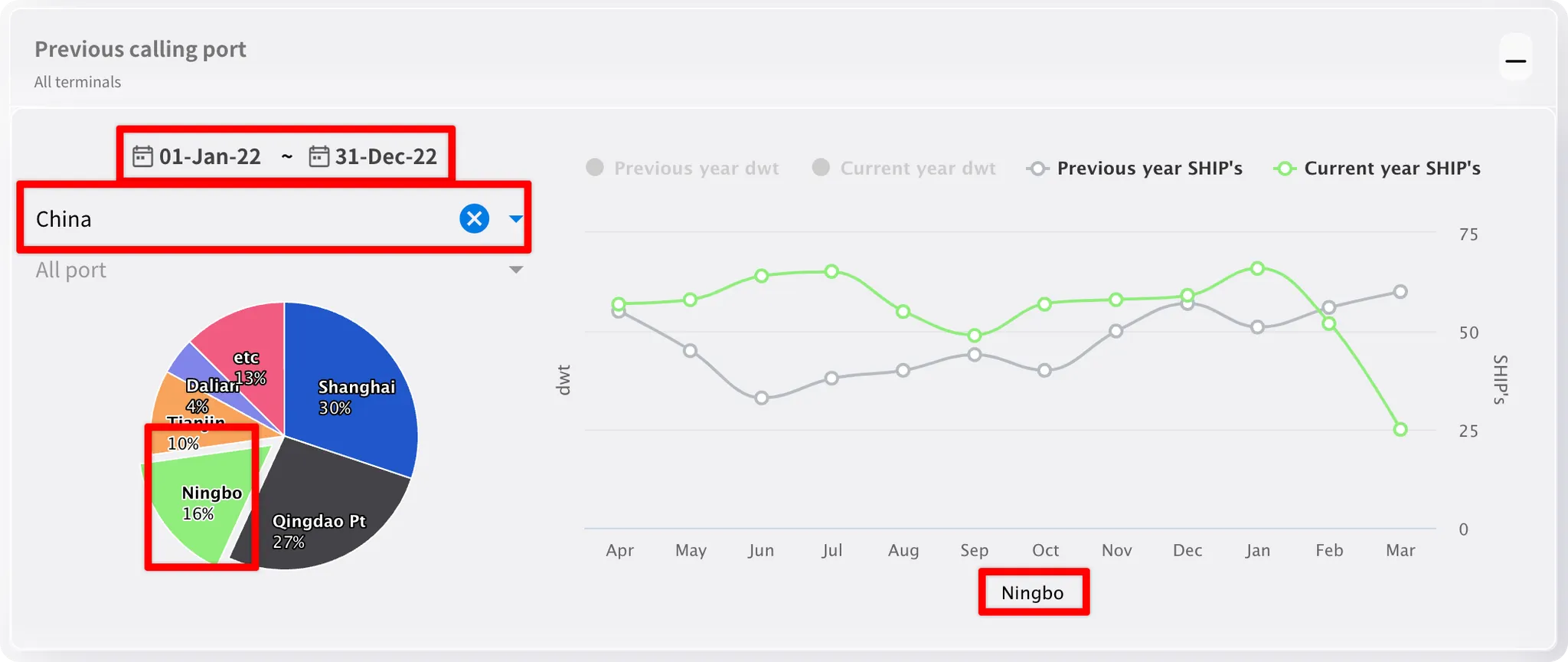
Task: Click the start date calendar icon
Action: [x=142, y=156]
